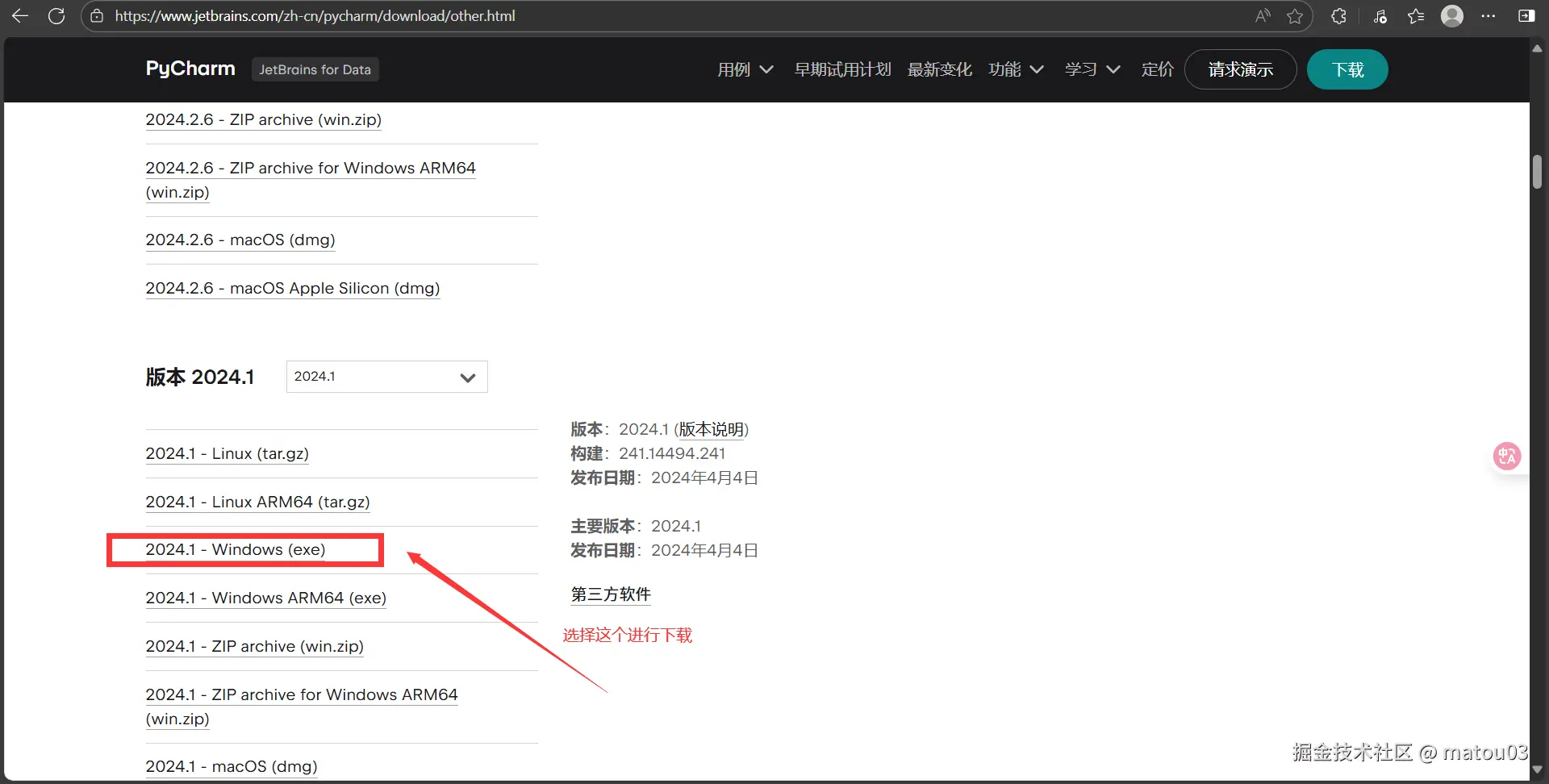Viewport: 1549px width, 784px height.
Task: Open 早期试用计划 page
Action: click(x=842, y=69)
